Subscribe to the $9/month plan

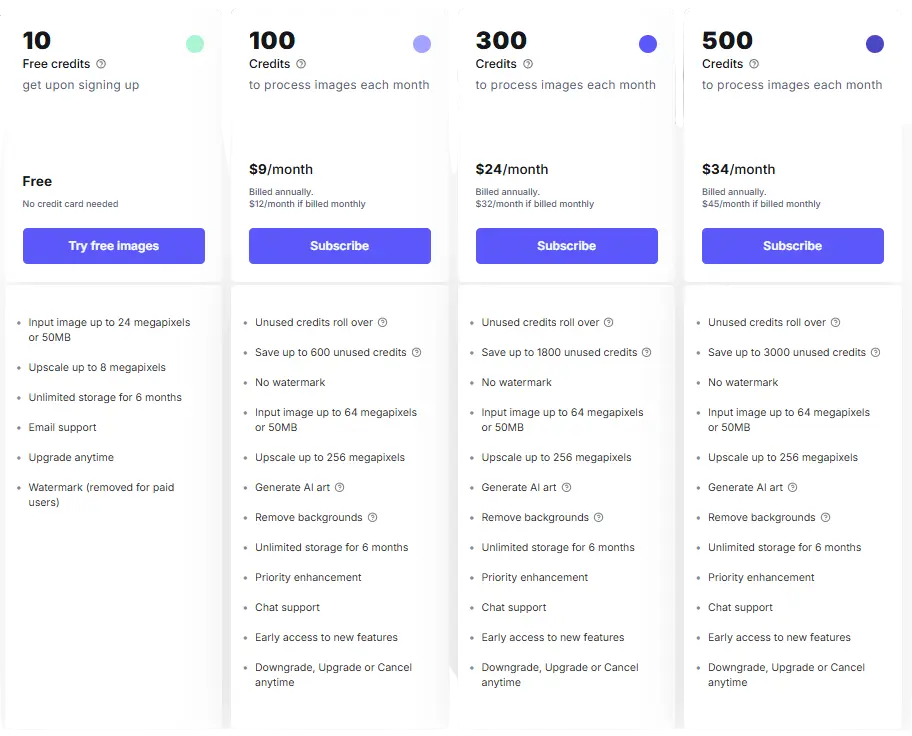[x=340, y=246]
